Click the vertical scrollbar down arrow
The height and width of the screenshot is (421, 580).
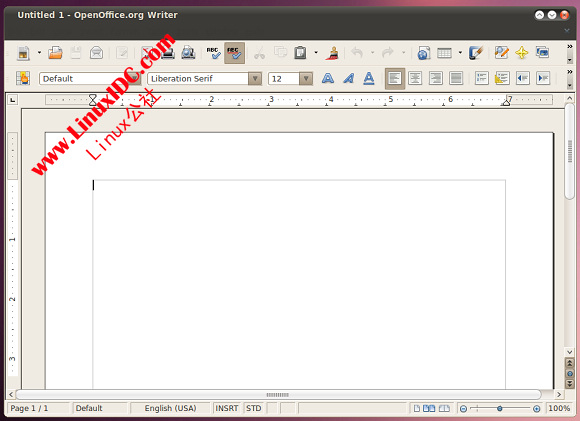pos(570,352)
